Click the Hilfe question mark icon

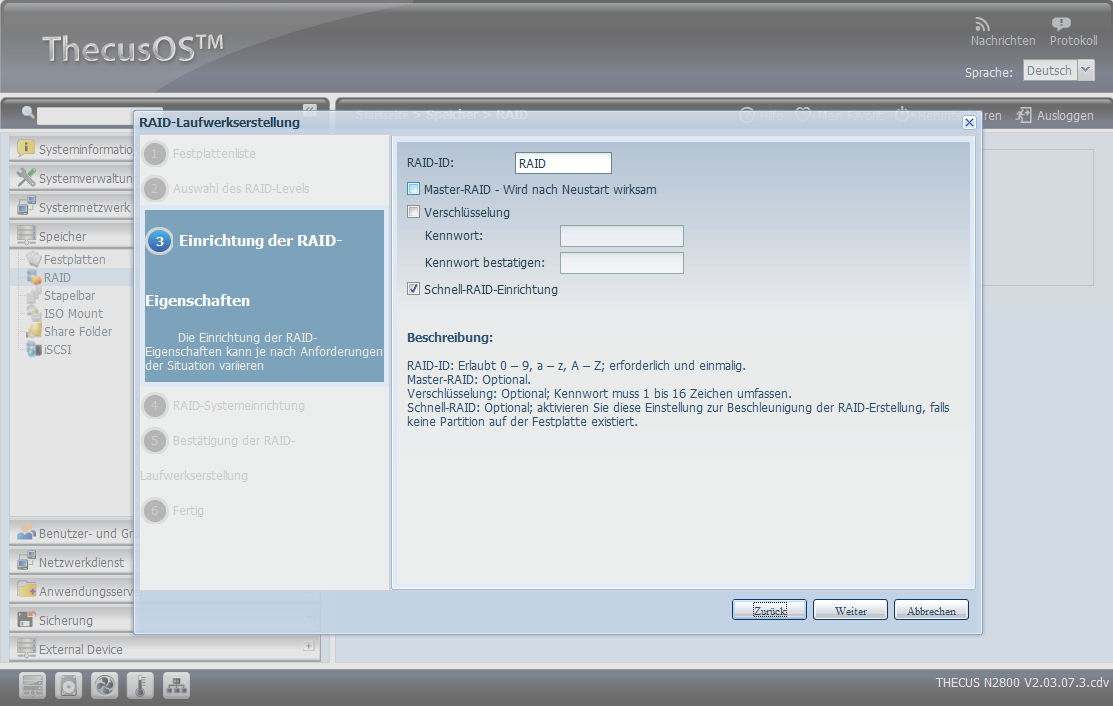point(747,115)
